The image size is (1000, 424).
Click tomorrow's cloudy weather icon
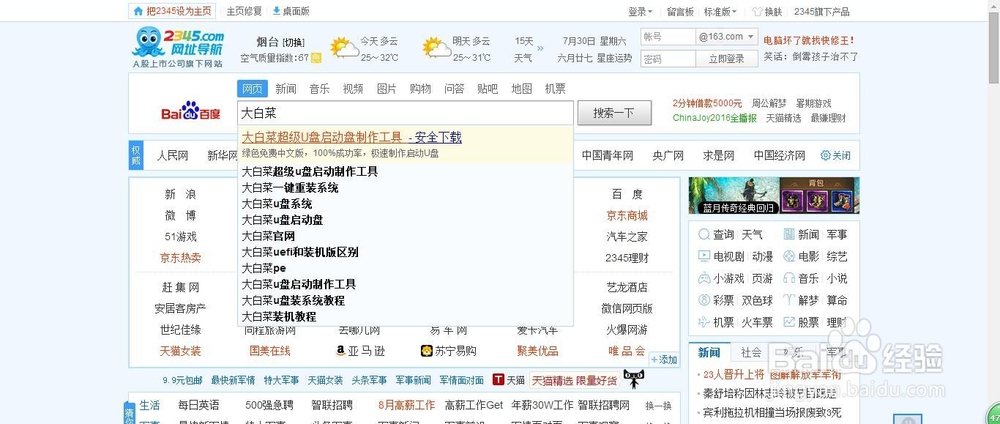pos(437,48)
